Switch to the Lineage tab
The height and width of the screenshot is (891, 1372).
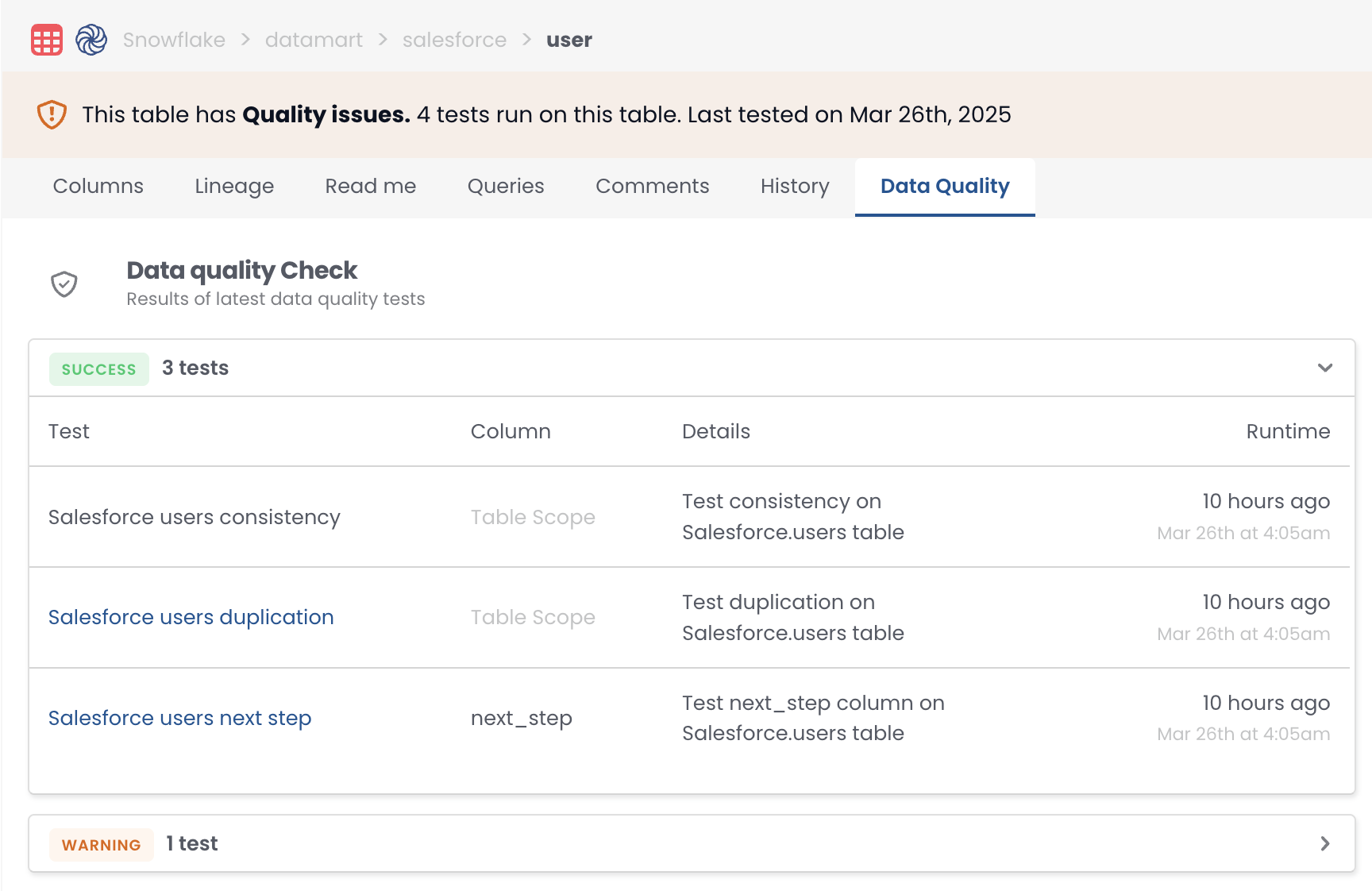click(x=234, y=187)
